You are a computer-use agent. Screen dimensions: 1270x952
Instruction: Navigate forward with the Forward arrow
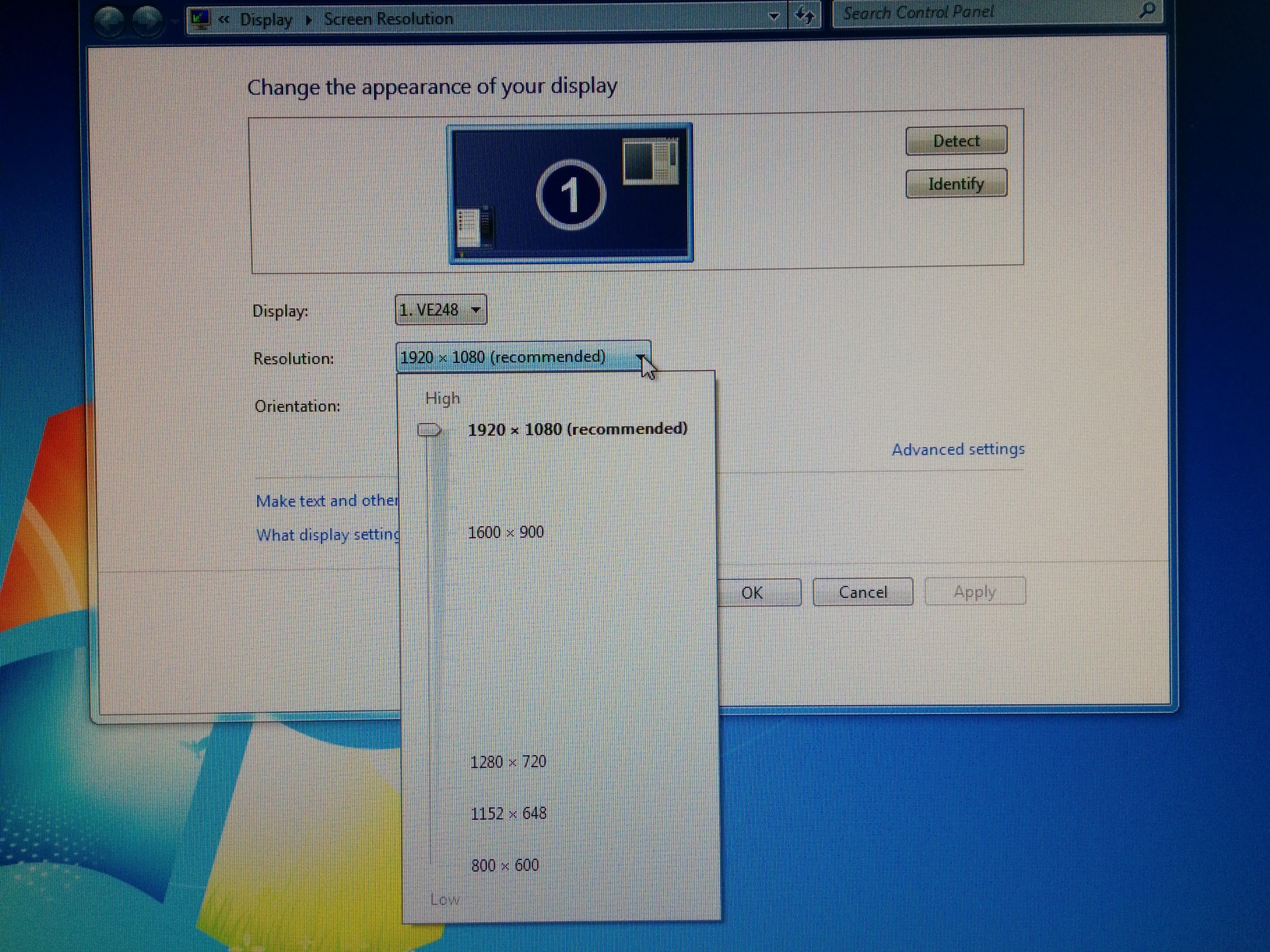147,21
